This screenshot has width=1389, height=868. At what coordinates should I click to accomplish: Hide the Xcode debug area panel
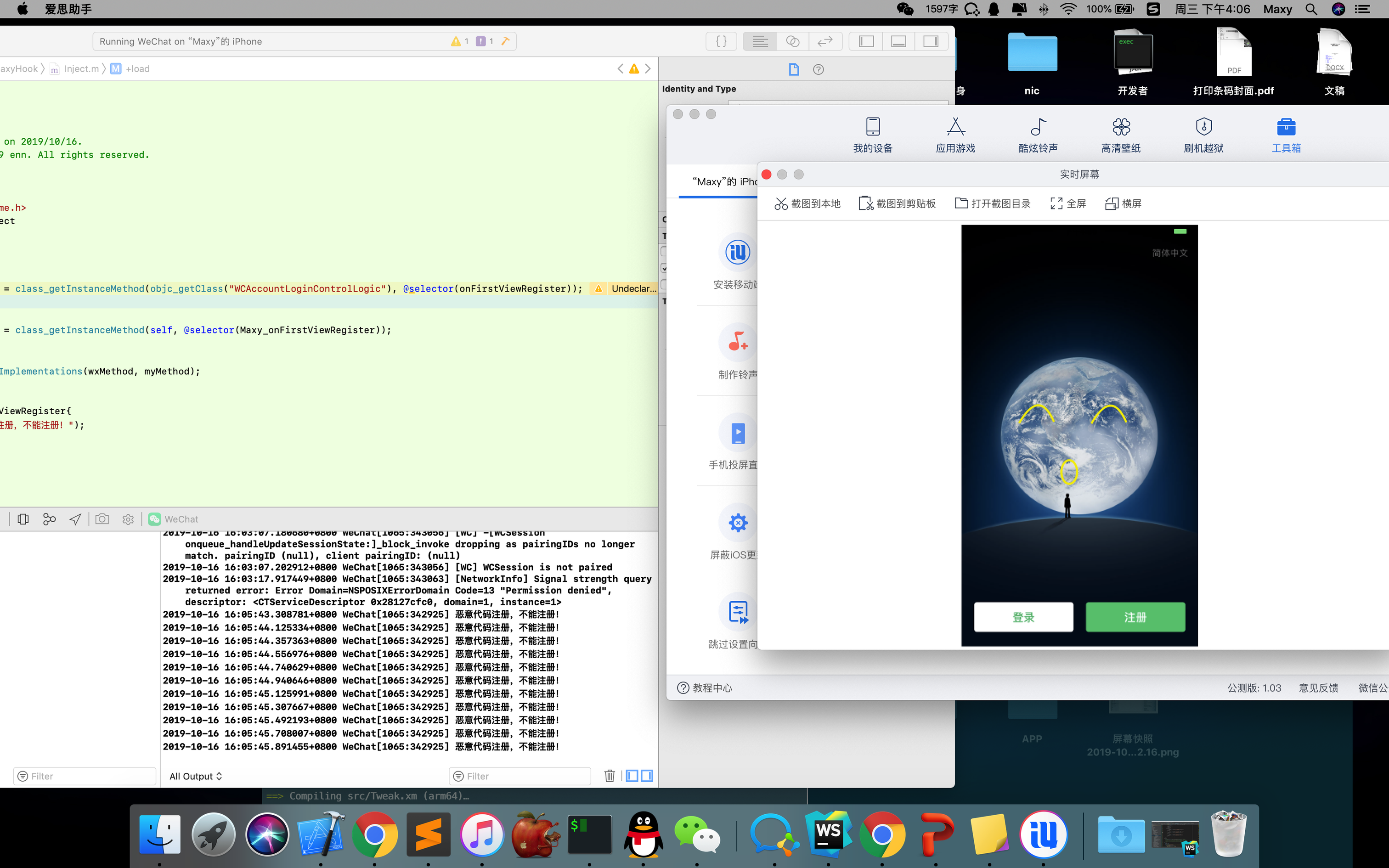pos(898,41)
